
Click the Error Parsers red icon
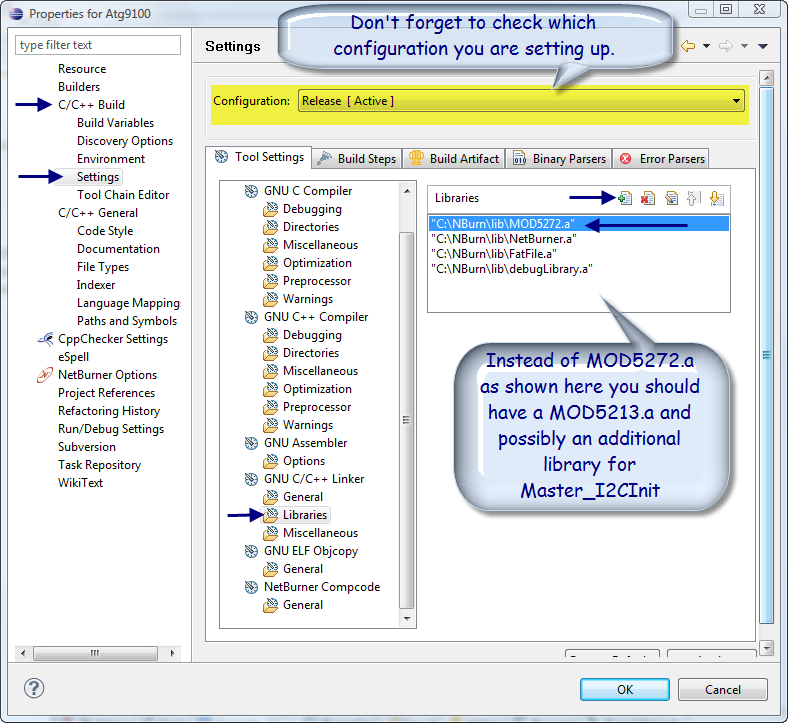(x=626, y=159)
